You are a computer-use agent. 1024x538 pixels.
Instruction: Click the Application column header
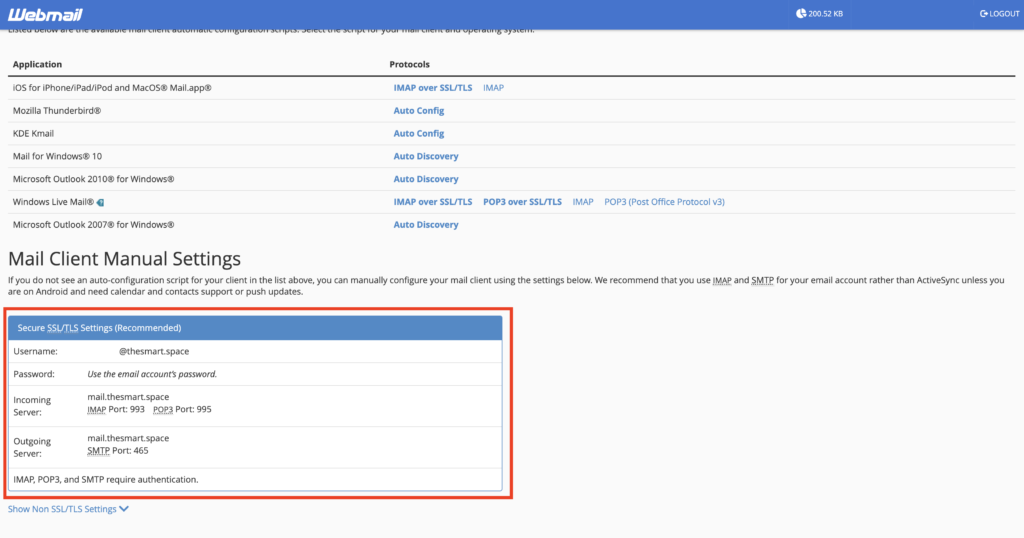37,65
